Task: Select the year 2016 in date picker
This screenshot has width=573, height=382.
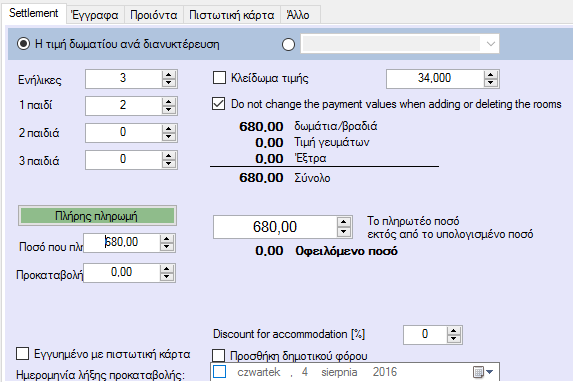Action: pyautogui.click(x=385, y=372)
